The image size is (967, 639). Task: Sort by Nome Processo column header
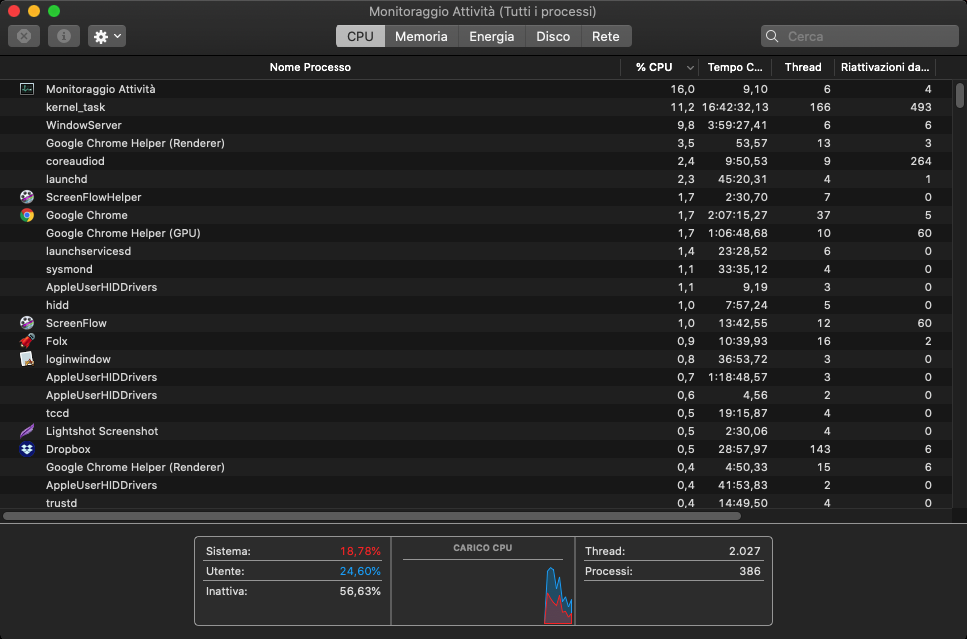310,67
